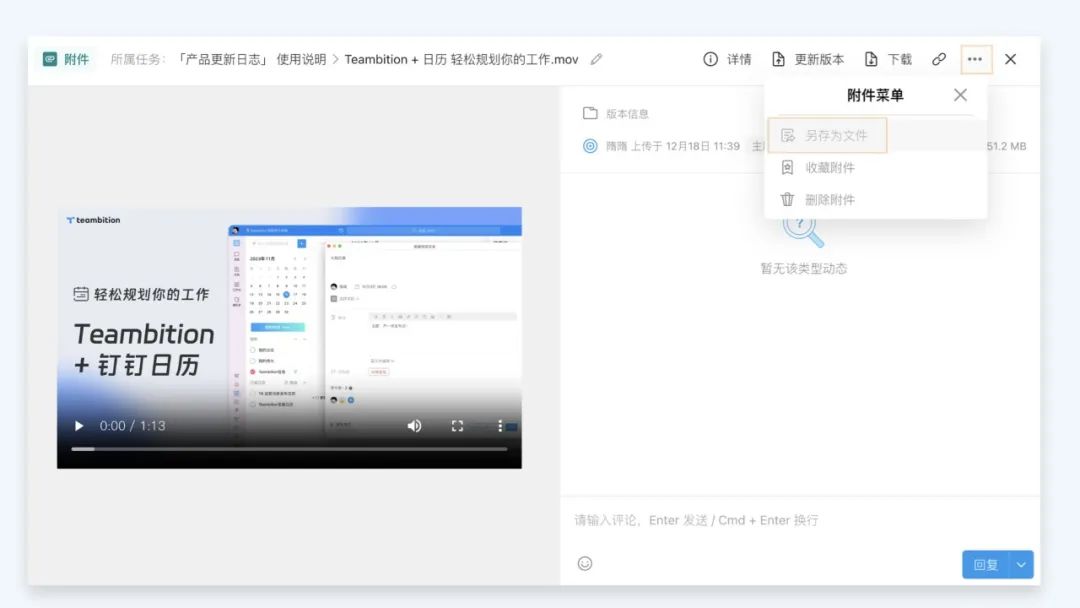Mute the video with speaker icon
1080x608 pixels.
tap(414, 426)
